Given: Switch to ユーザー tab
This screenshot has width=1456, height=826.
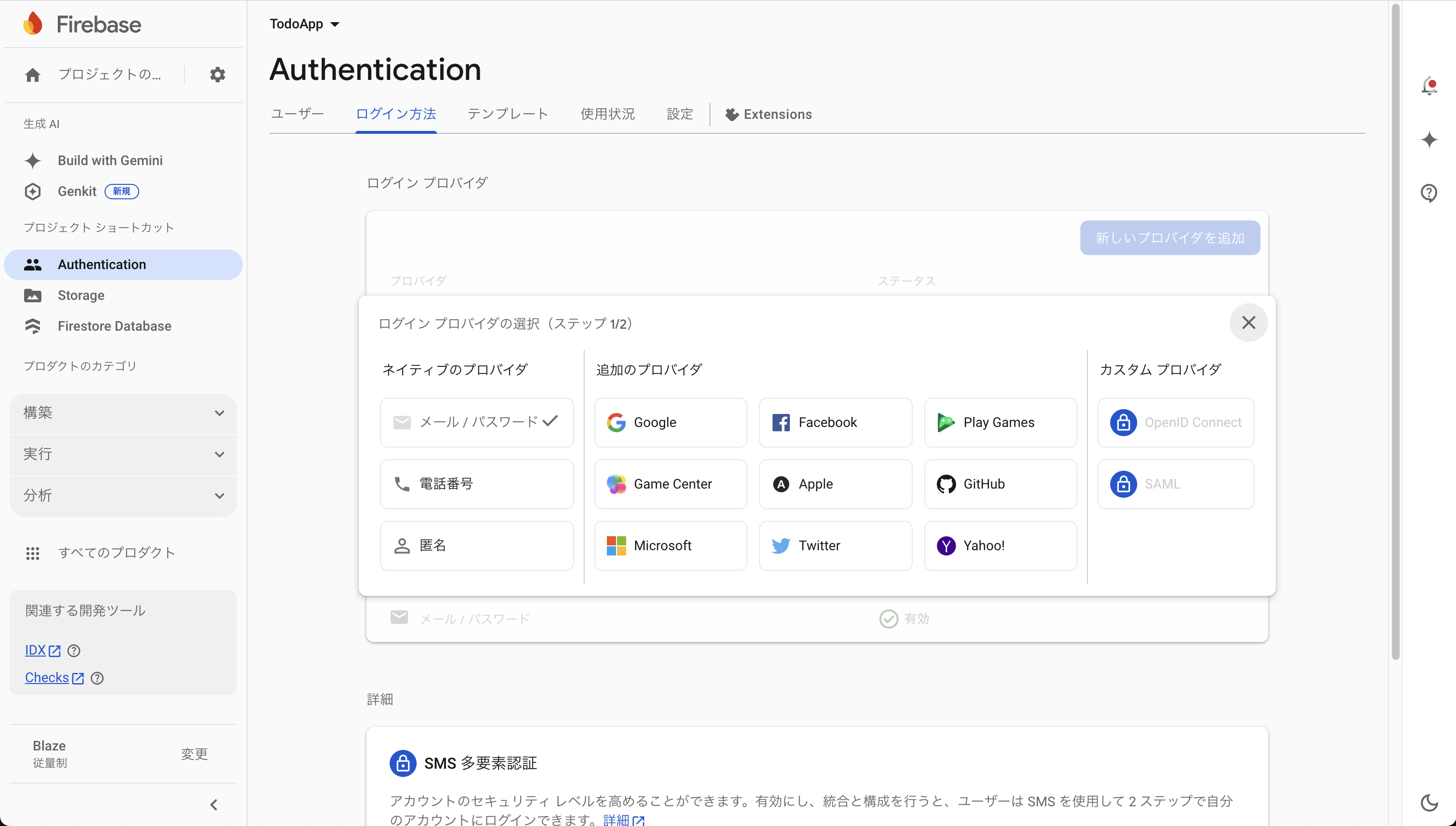Looking at the screenshot, I should click(297, 114).
